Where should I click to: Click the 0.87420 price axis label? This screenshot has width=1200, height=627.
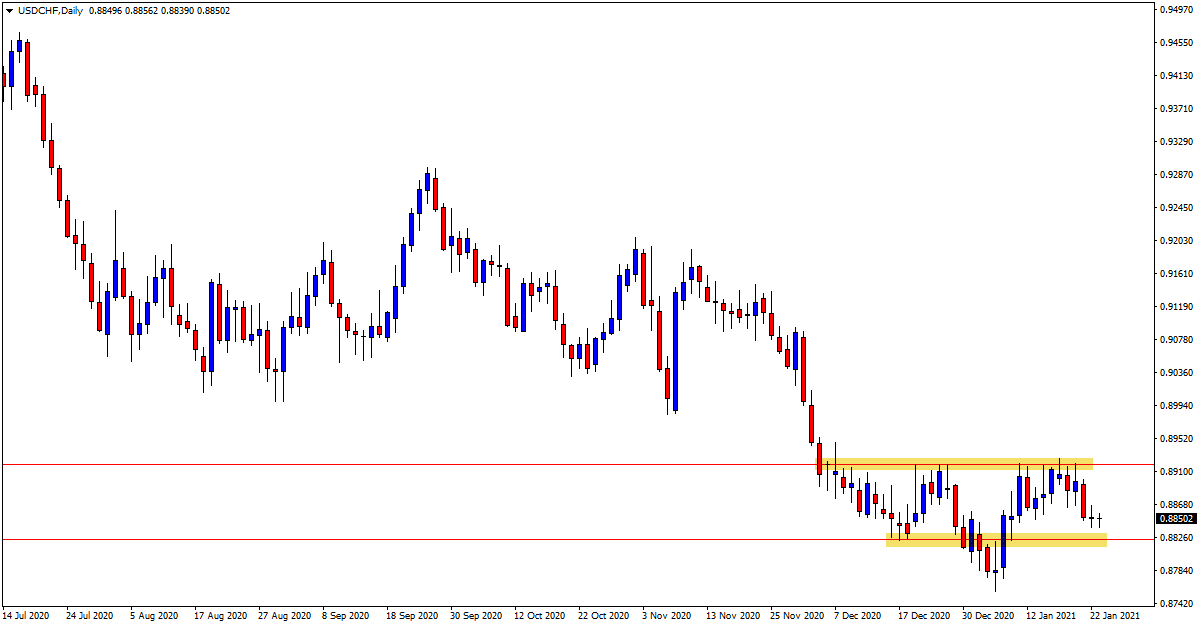(1176, 604)
